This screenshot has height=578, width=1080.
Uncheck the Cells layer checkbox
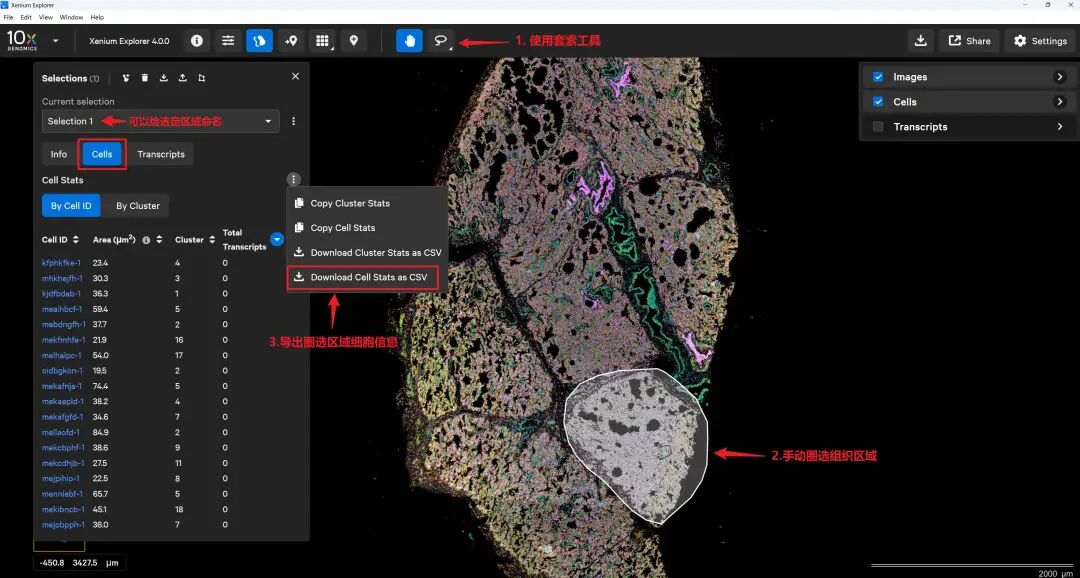[878, 102]
